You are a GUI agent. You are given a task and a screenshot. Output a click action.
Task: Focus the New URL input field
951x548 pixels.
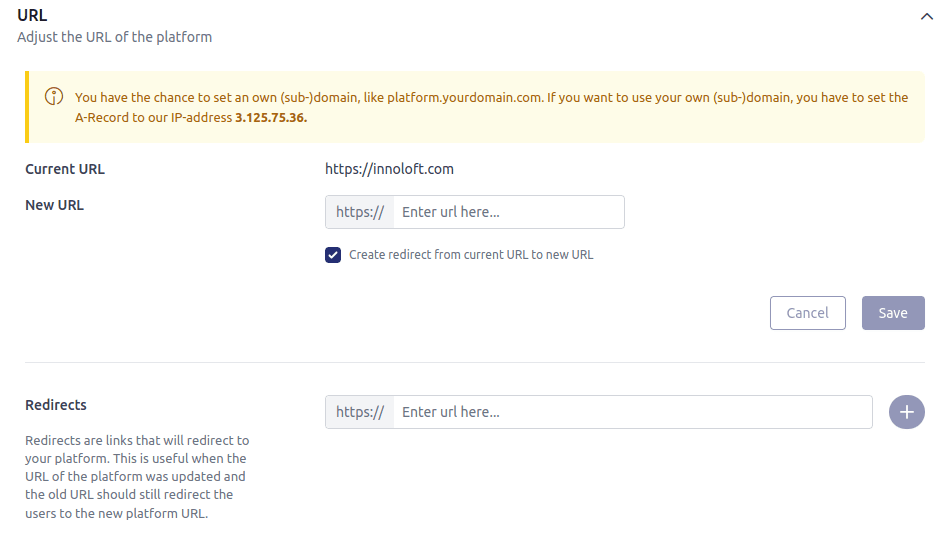(x=508, y=212)
